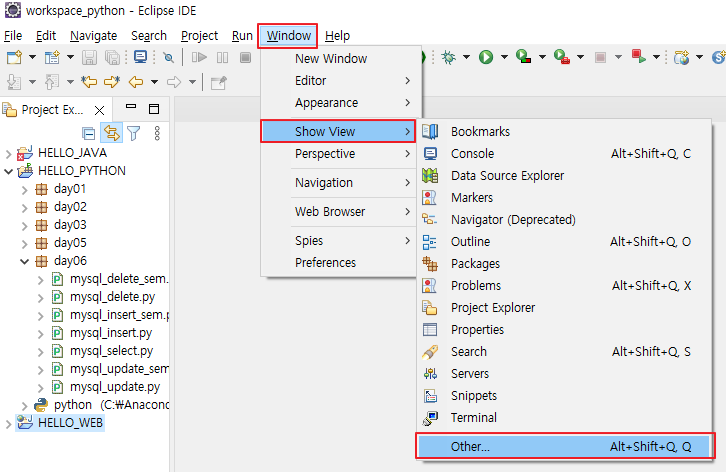Click the Back navigation arrow icon
Image resolution: width=726 pixels, height=472 pixels.
click(136, 82)
